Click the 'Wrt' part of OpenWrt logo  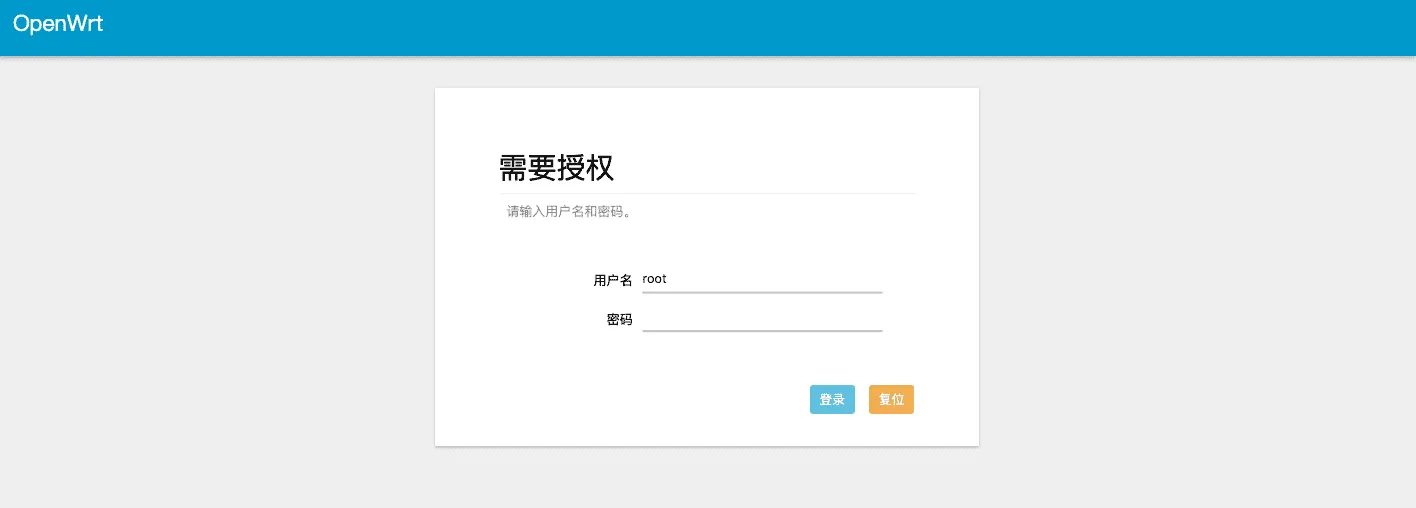[x=85, y=24]
